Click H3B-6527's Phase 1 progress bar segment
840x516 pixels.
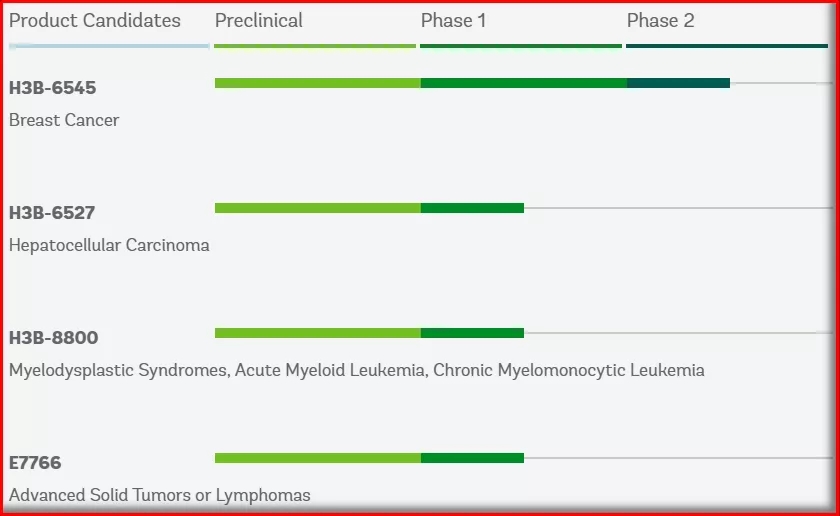tap(472, 208)
